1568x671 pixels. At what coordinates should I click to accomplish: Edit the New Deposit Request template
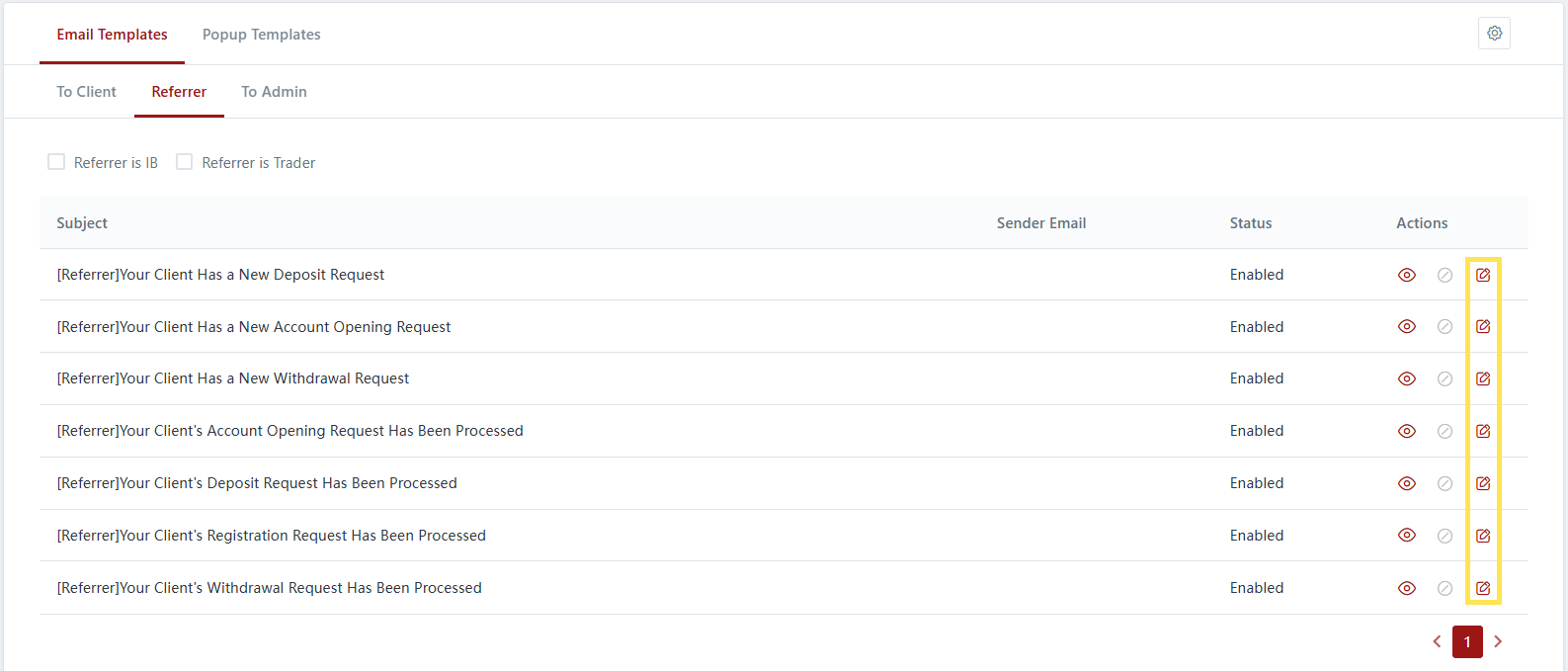click(x=1483, y=275)
